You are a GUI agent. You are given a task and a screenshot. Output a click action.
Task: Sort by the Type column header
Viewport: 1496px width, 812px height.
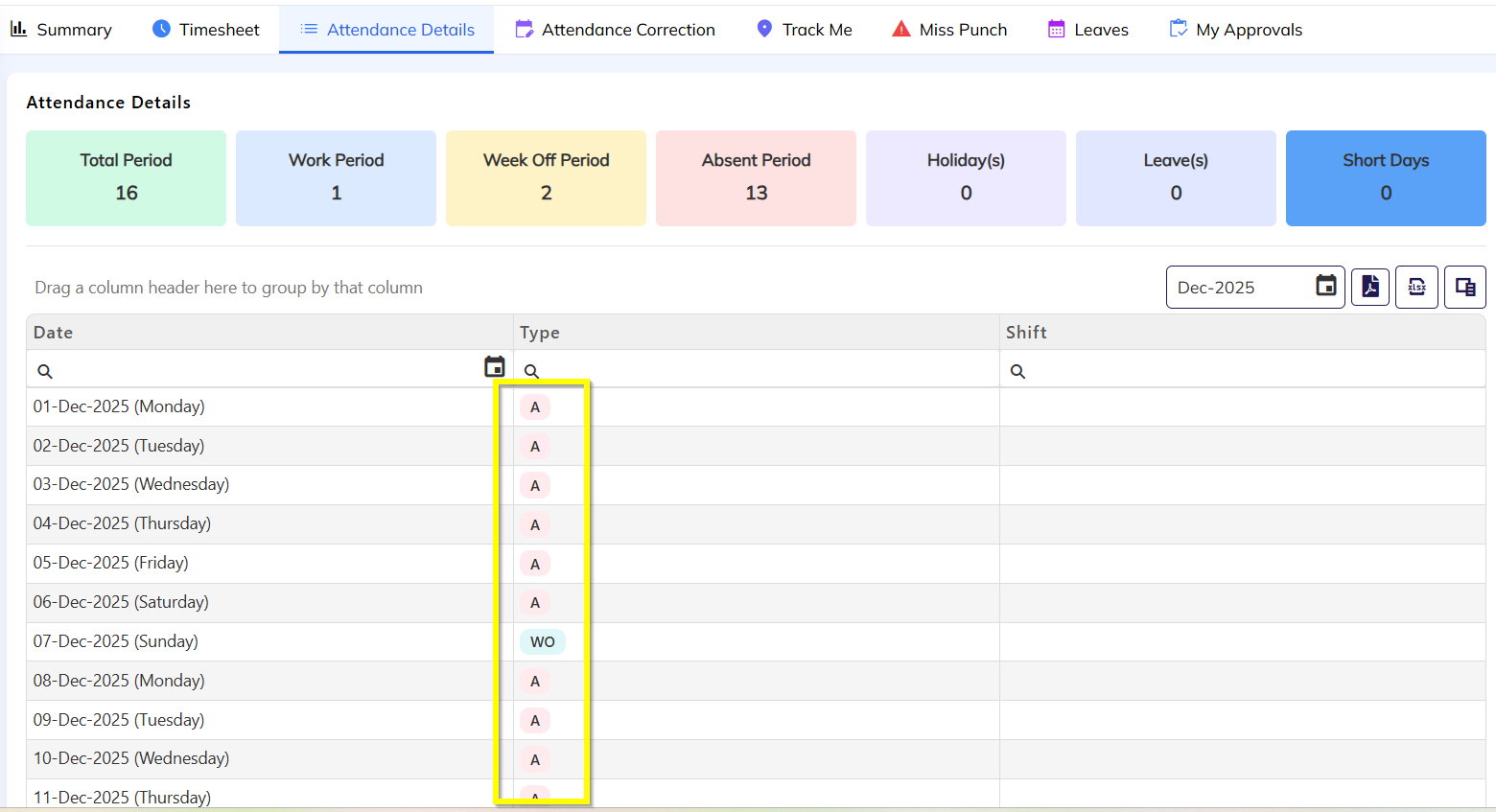(x=540, y=333)
